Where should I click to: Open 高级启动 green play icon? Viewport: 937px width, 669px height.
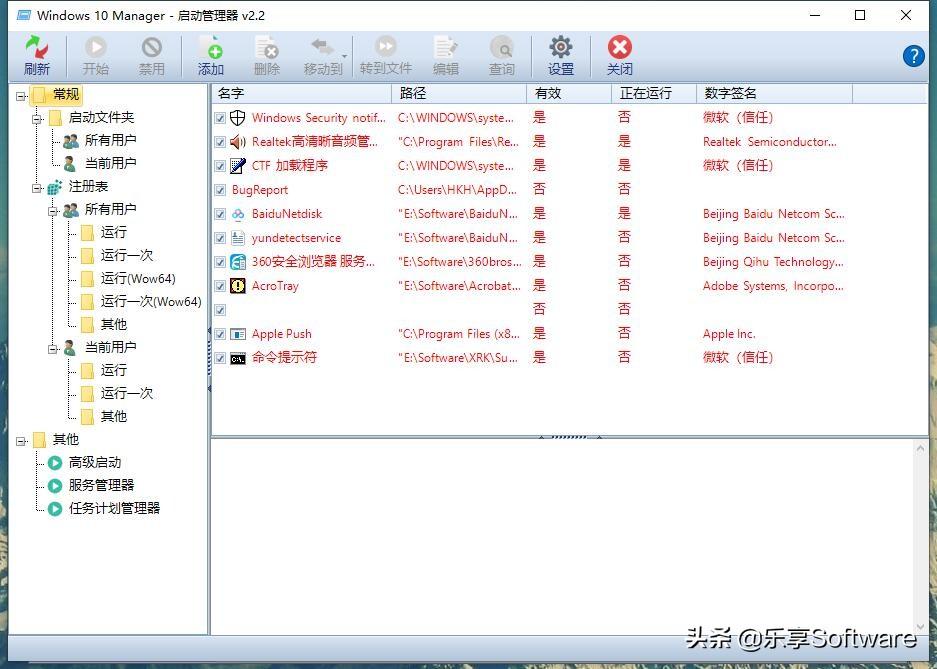click(x=55, y=463)
